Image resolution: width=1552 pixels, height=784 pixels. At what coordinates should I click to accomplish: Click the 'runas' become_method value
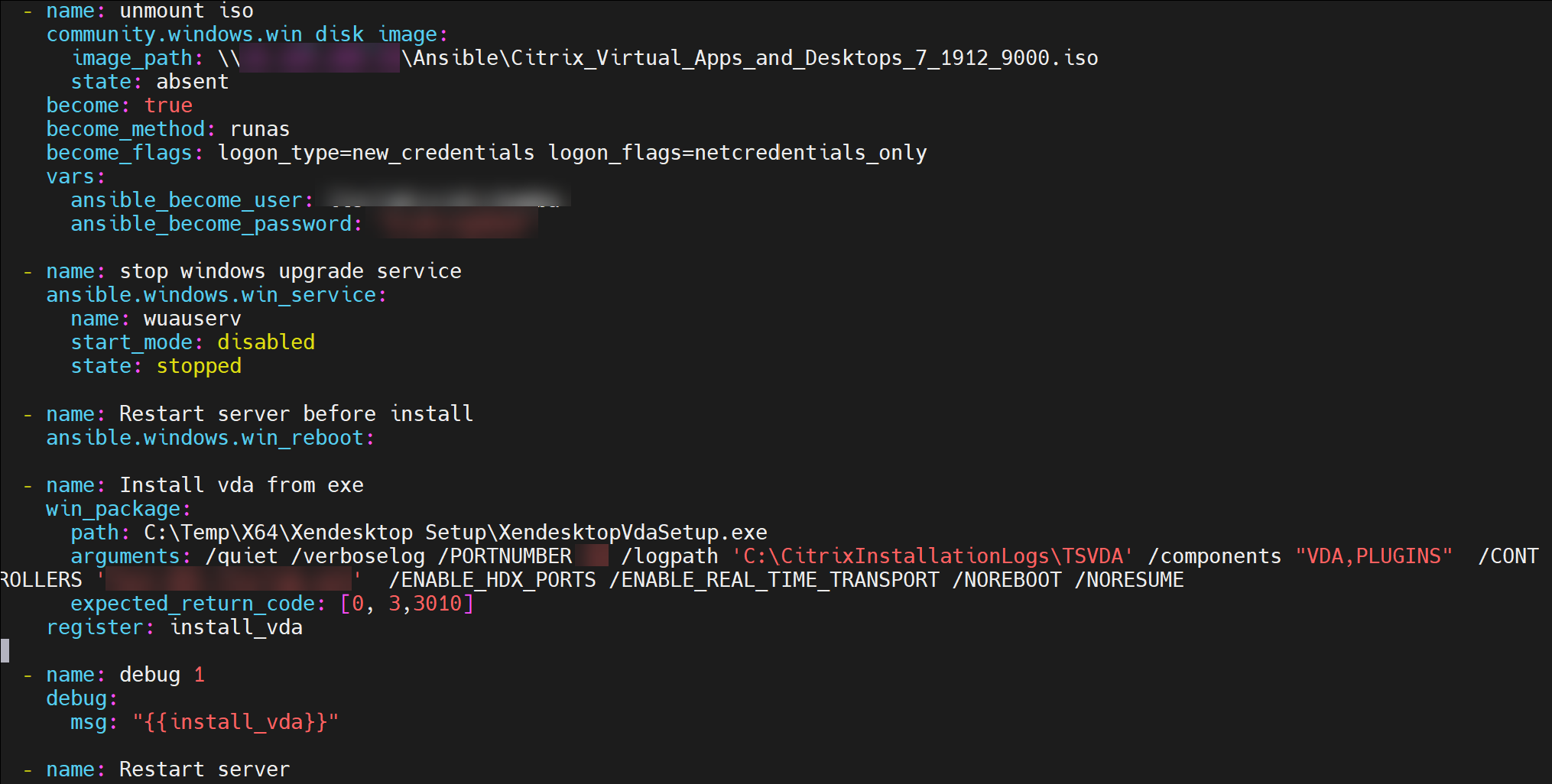tap(260, 129)
